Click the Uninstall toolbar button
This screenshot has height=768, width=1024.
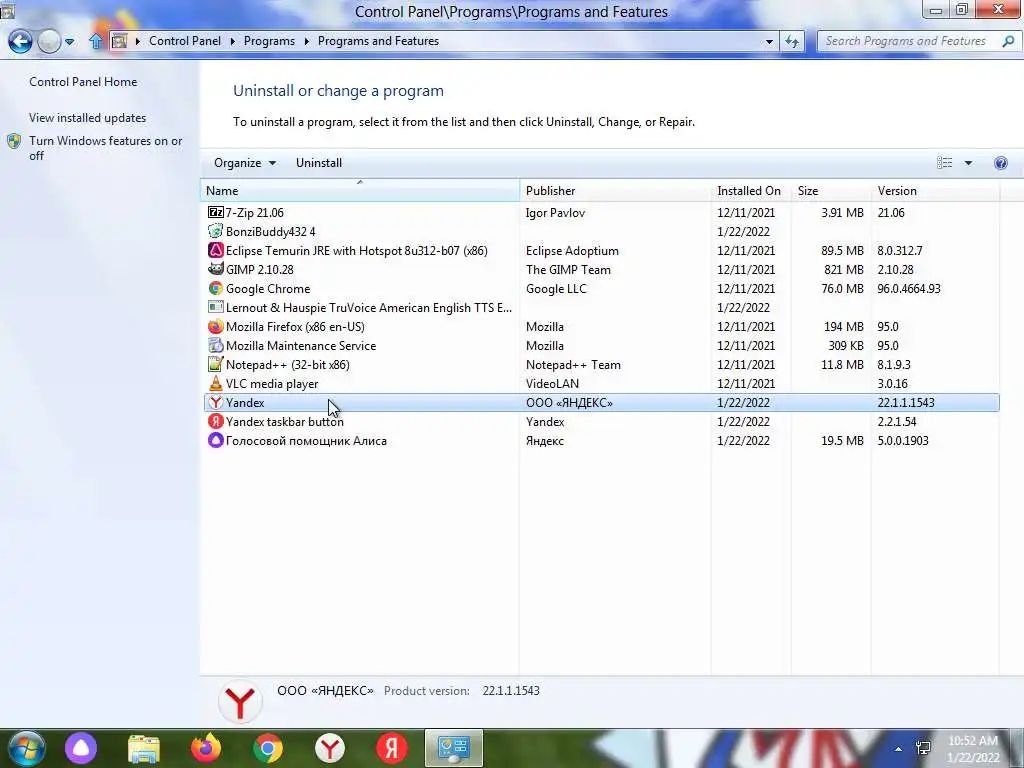[319, 163]
